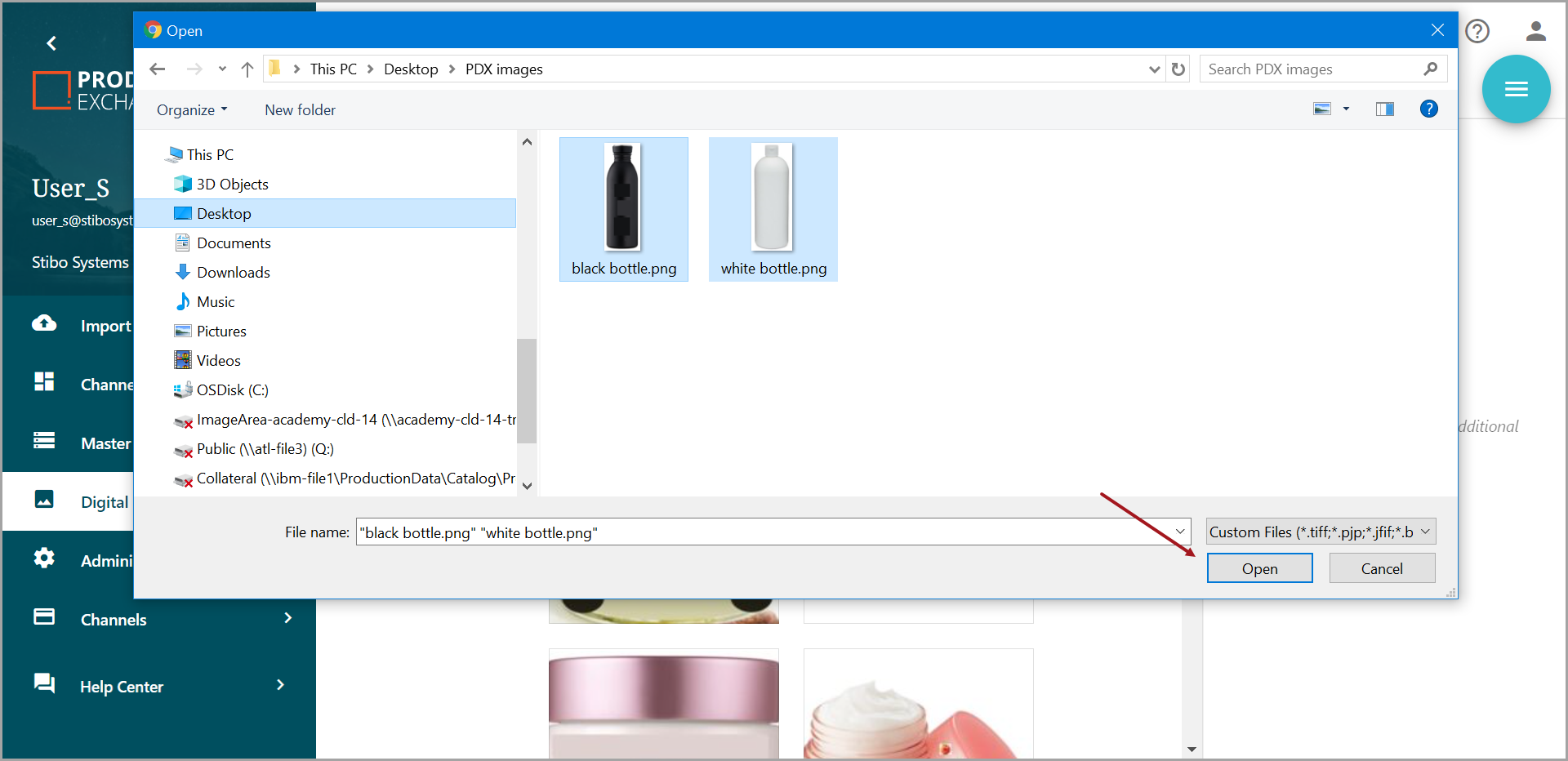Select Downloads in the folder tree
The image size is (1568, 761).
click(x=233, y=273)
